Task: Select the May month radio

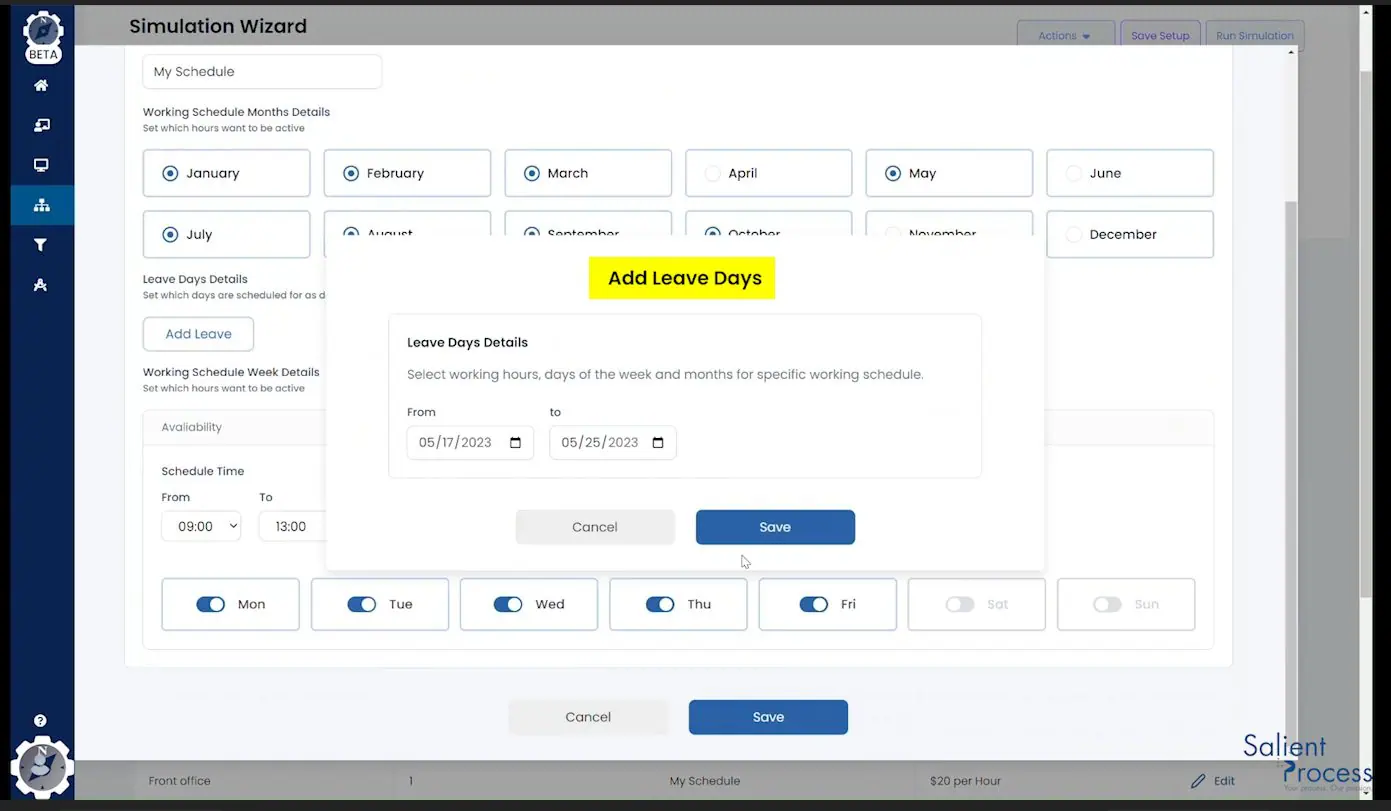Action: click(x=893, y=173)
